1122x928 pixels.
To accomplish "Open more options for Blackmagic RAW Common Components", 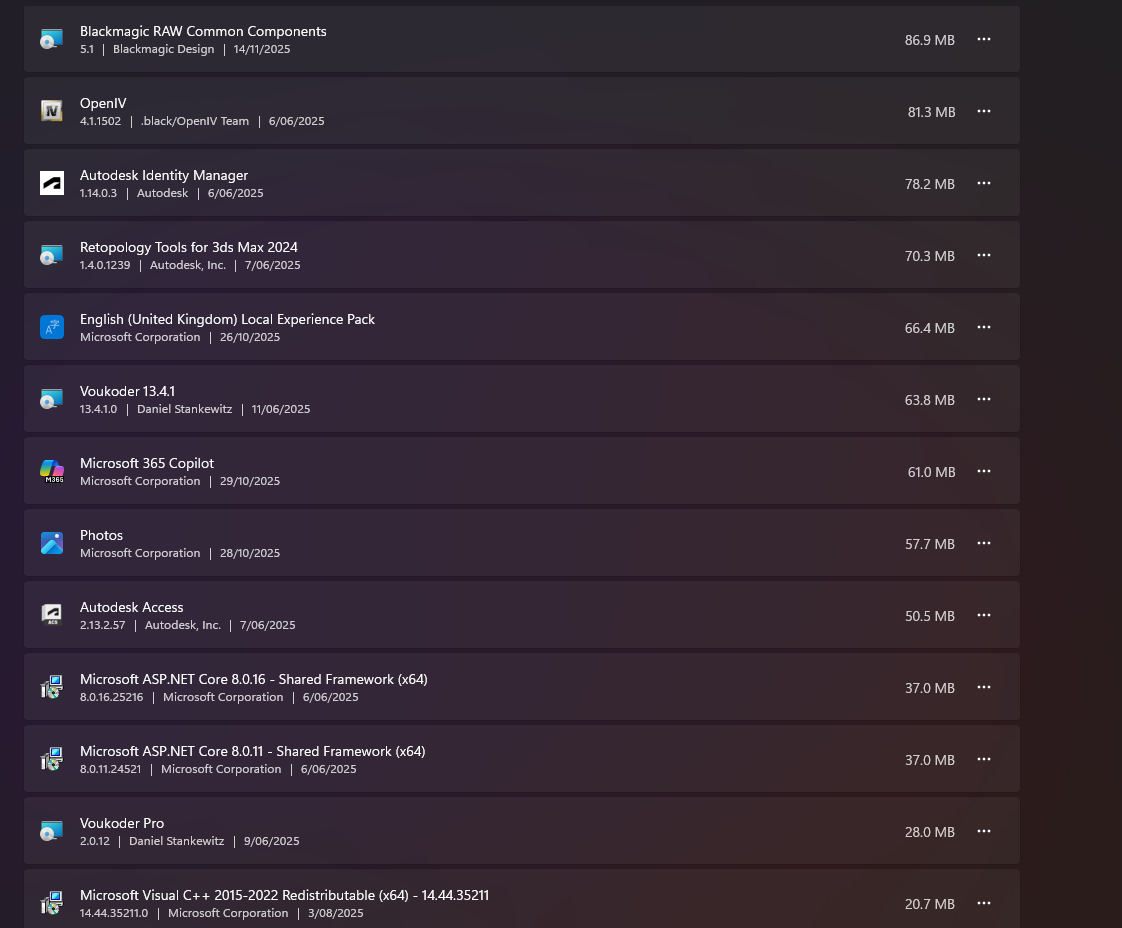I will click(x=984, y=39).
